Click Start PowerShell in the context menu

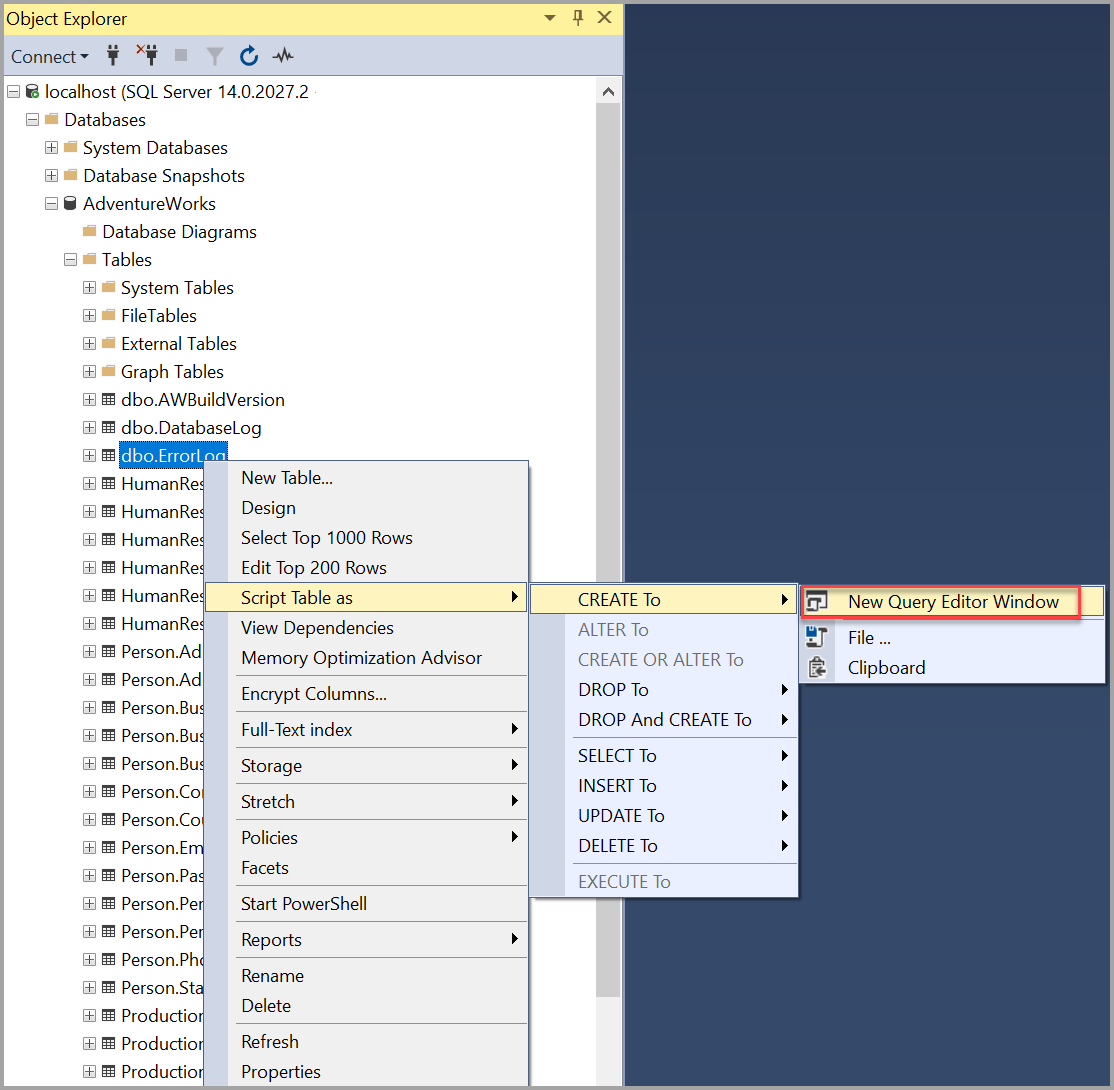click(x=303, y=903)
